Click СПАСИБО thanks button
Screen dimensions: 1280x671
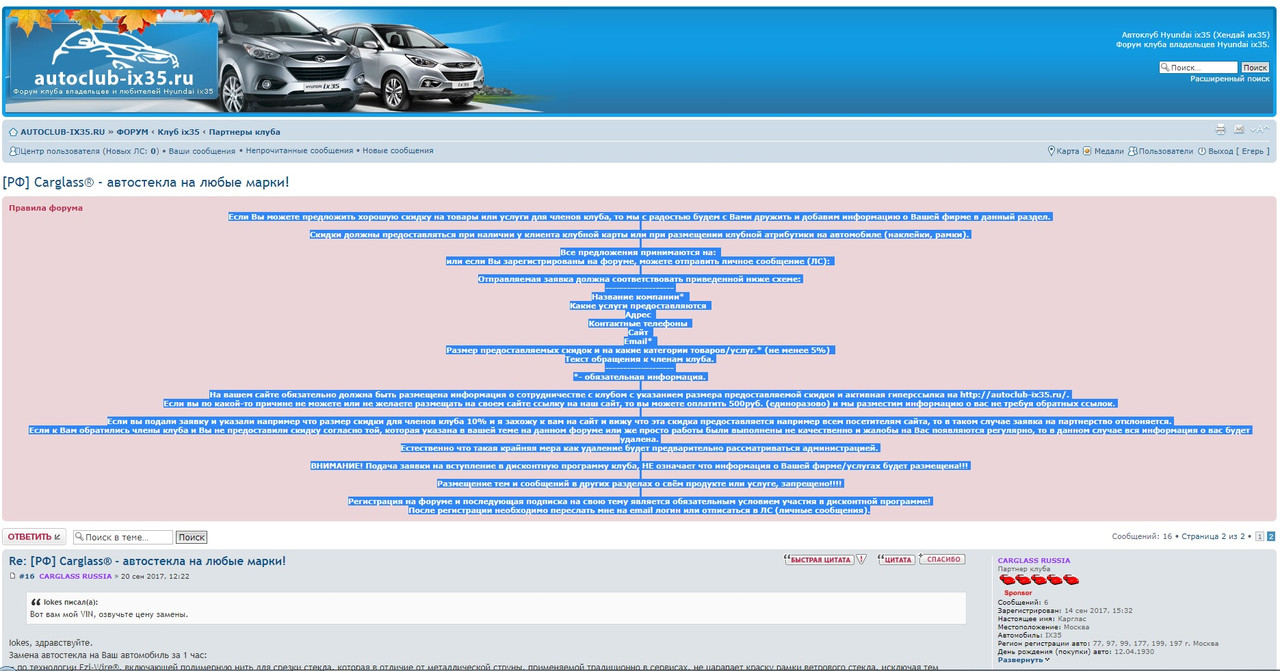click(x=942, y=560)
